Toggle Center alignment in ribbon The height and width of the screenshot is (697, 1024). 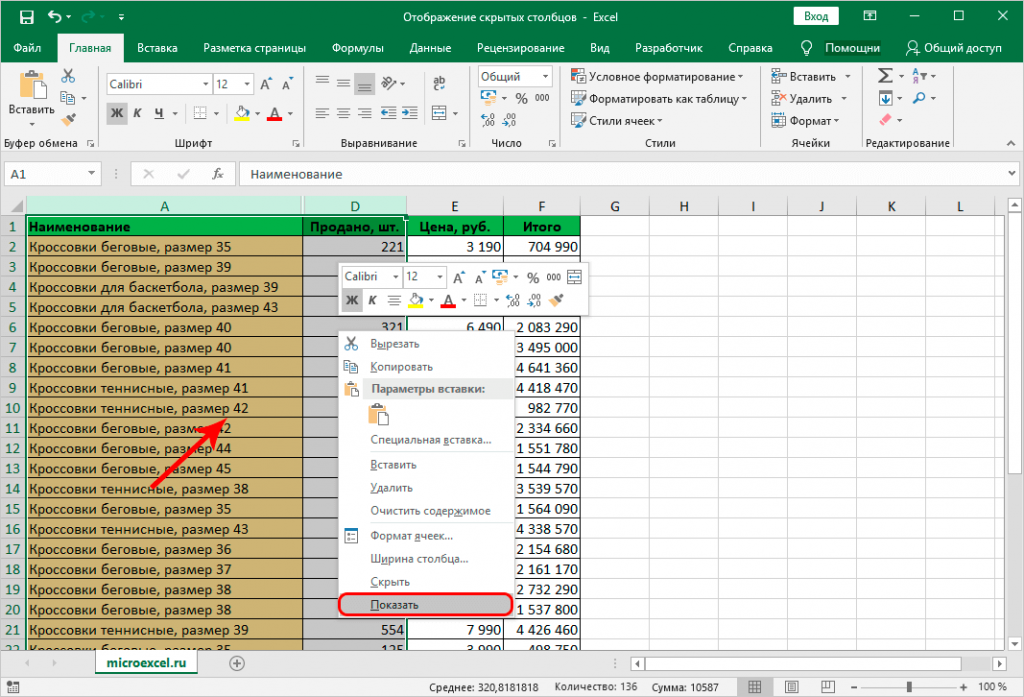(x=344, y=114)
